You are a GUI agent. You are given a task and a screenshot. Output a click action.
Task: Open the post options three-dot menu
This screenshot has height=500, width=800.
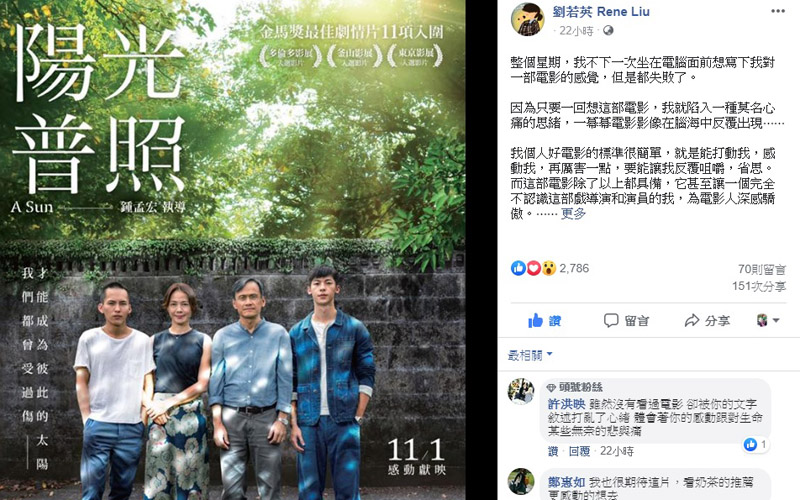coord(778,11)
